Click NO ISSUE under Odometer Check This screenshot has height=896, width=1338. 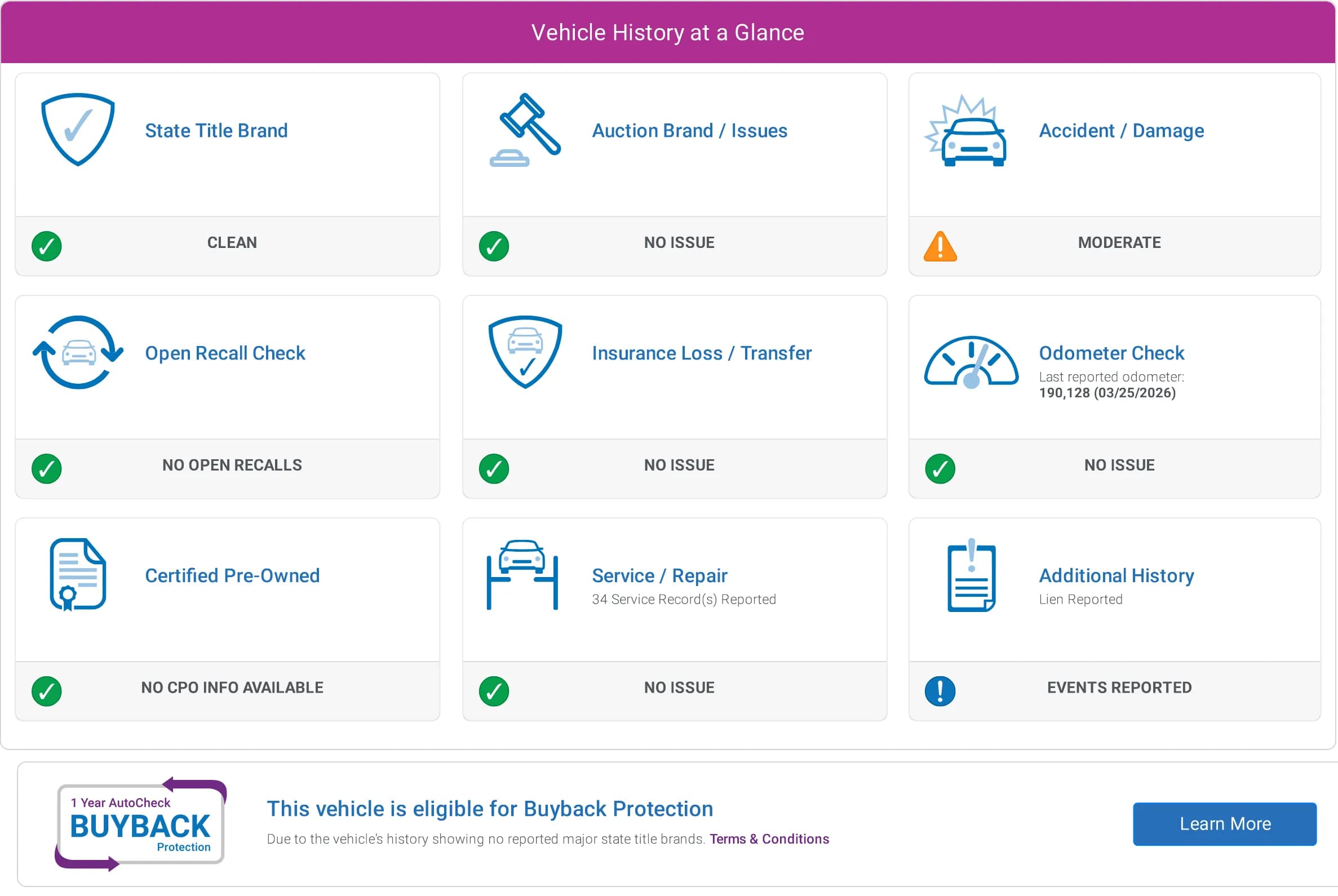click(1119, 465)
